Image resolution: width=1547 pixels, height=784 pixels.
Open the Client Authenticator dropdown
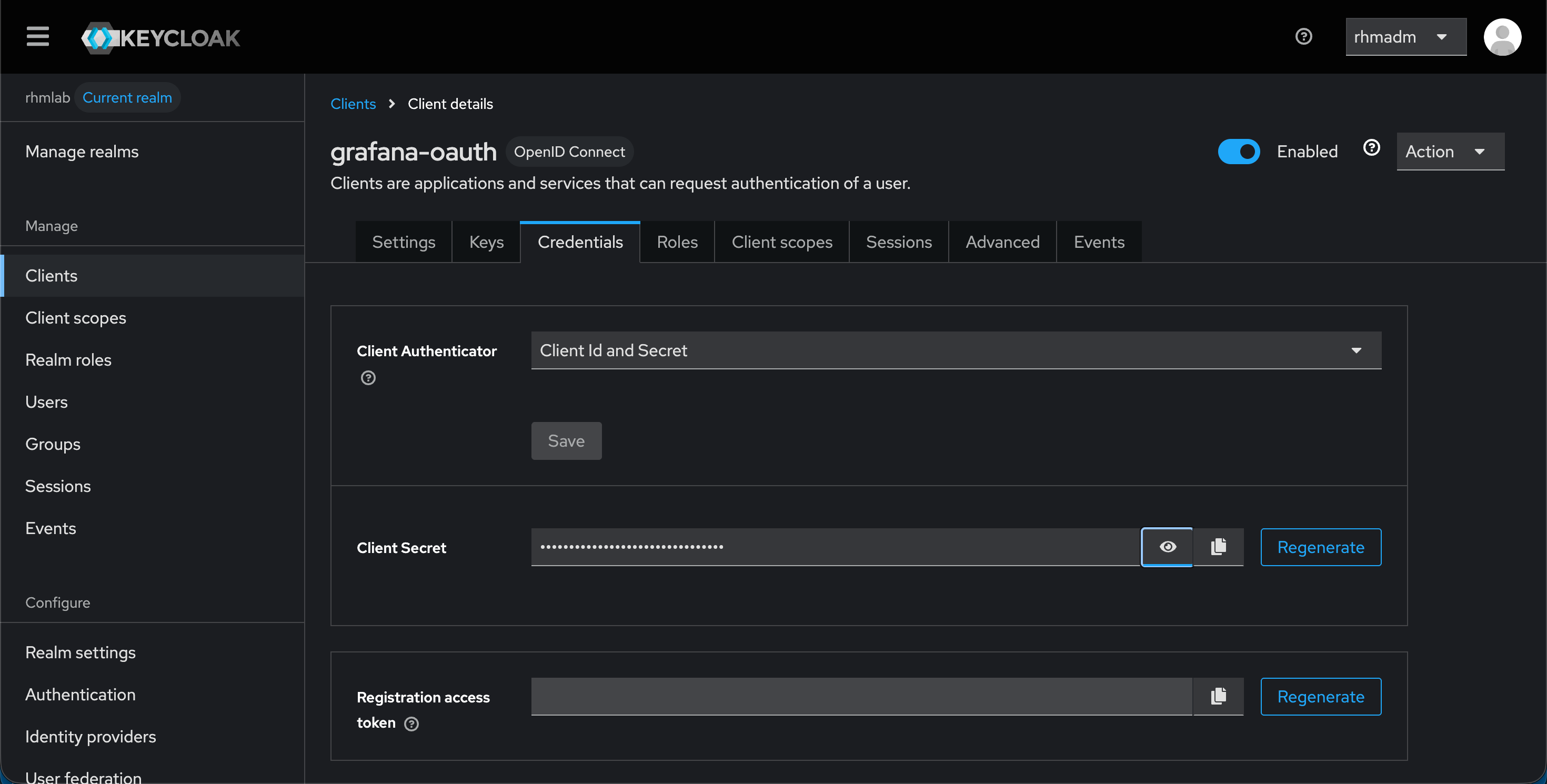click(956, 350)
